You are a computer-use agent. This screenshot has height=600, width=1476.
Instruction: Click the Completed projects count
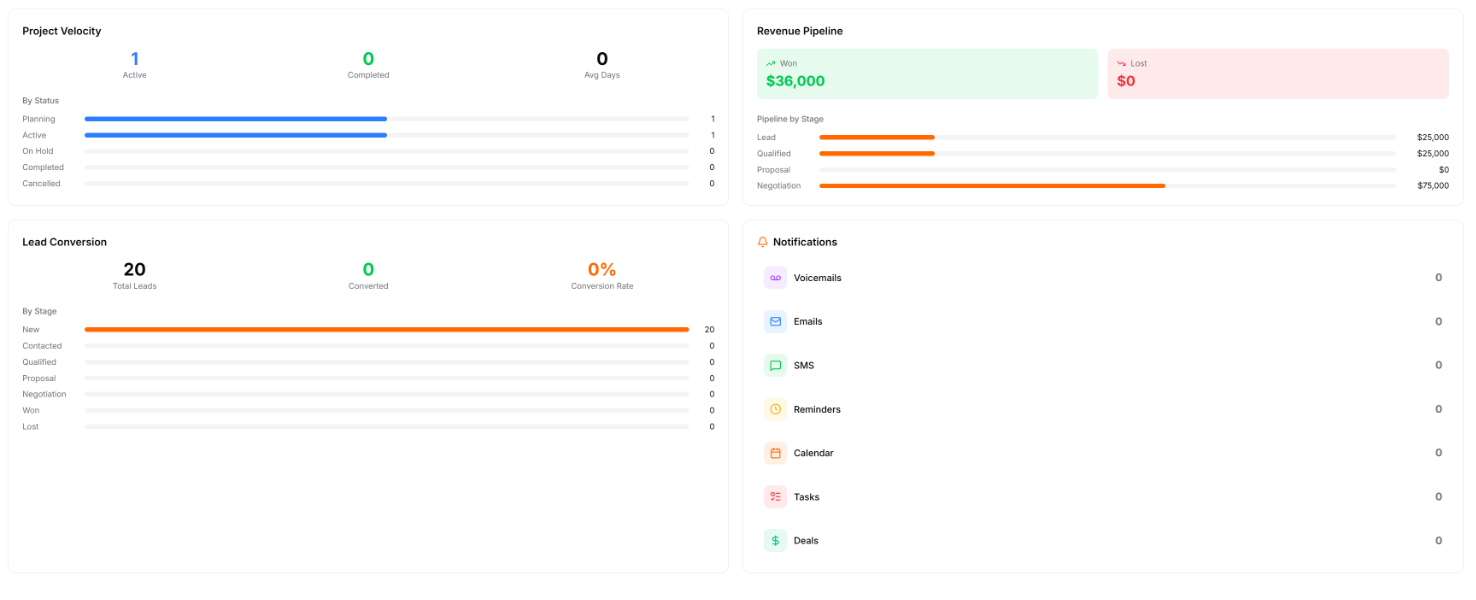tap(368, 60)
